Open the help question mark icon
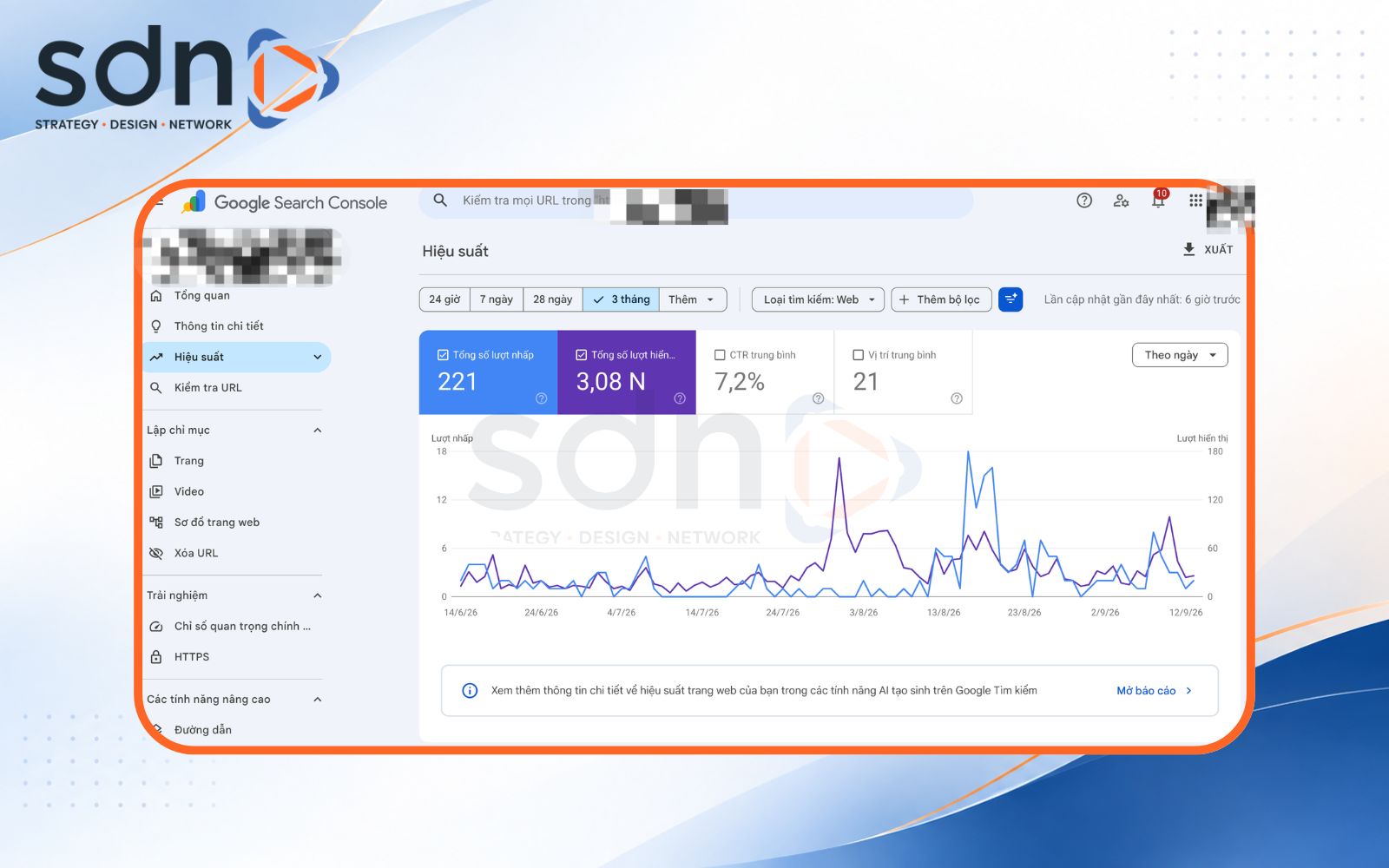The width and height of the screenshot is (1389, 868). click(x=1084, y=201)
